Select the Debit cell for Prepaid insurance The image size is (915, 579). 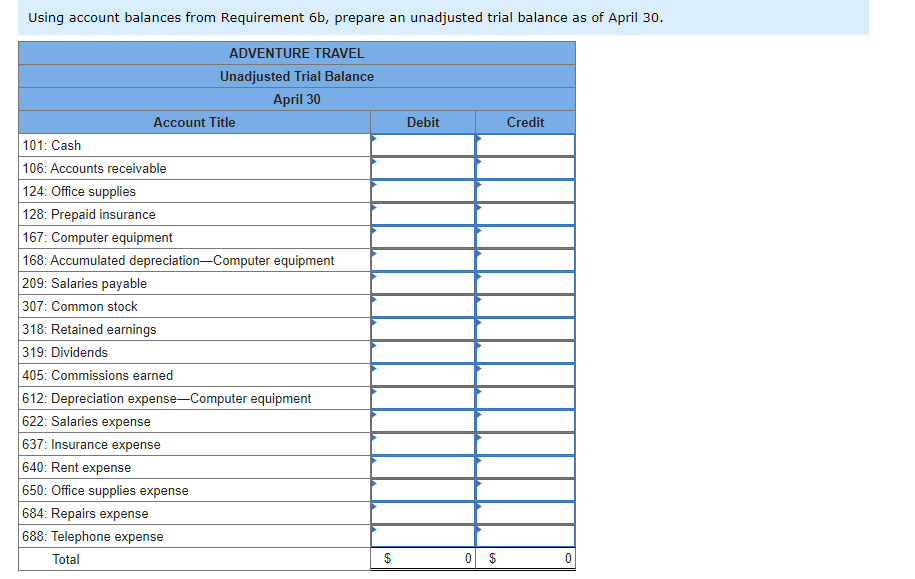(422, 214)
